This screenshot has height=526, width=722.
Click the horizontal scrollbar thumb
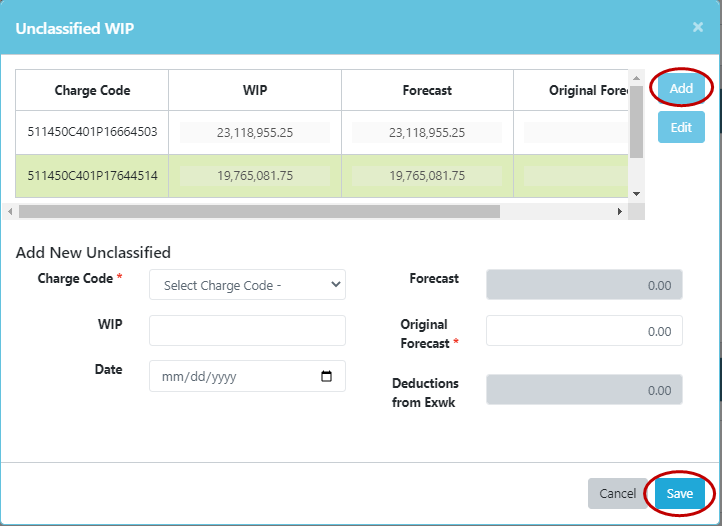tap(258, 212)
